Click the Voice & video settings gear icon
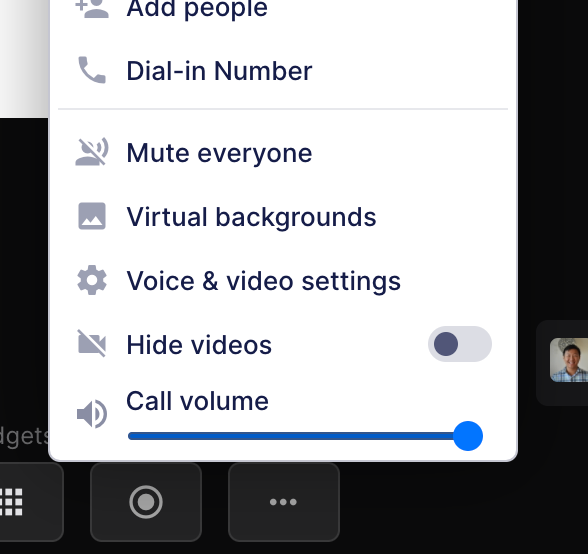This screenshot has height=554, width=588. [x=92, y=280]
